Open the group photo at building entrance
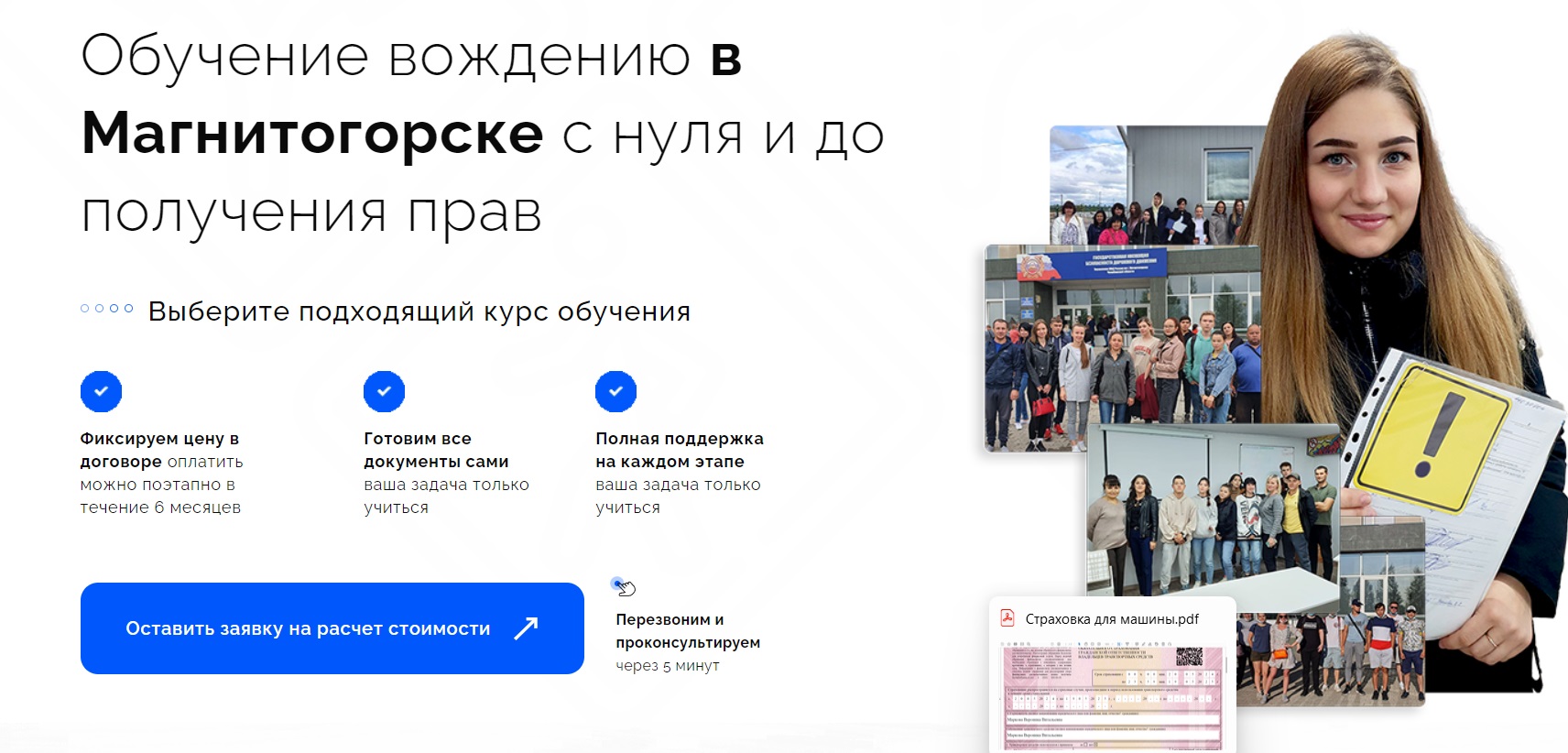1568x753 pixels. tap(1123, 348)
